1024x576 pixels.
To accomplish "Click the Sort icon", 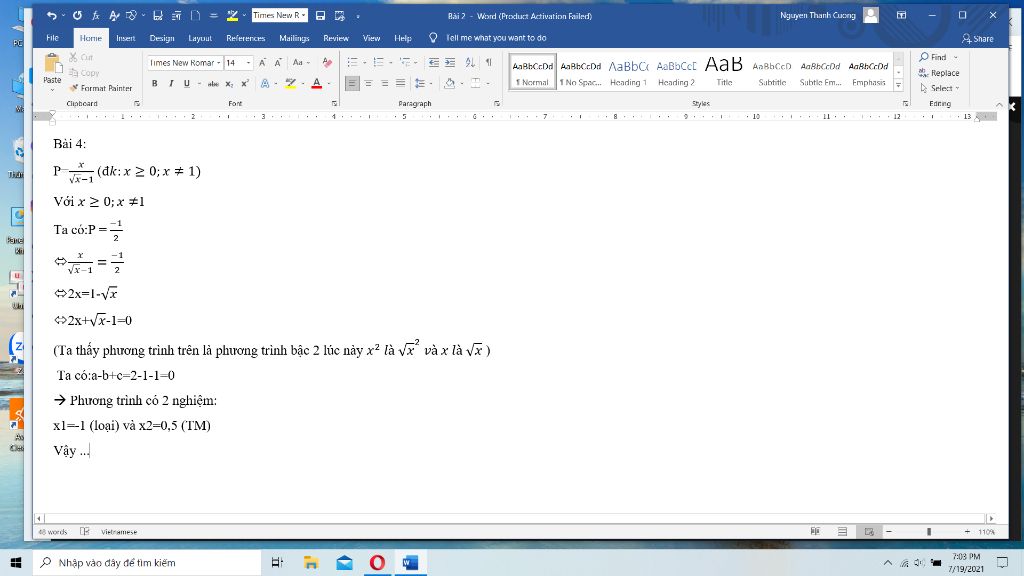I will (x=470, y=63).
